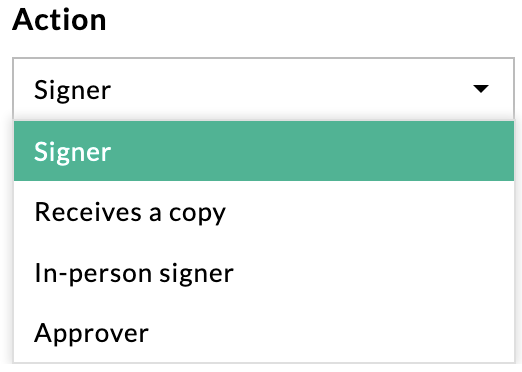Screen dimensions: 522x372
Task: Keep Signer by clicking green highlighted row
Action: coord(264,151)
